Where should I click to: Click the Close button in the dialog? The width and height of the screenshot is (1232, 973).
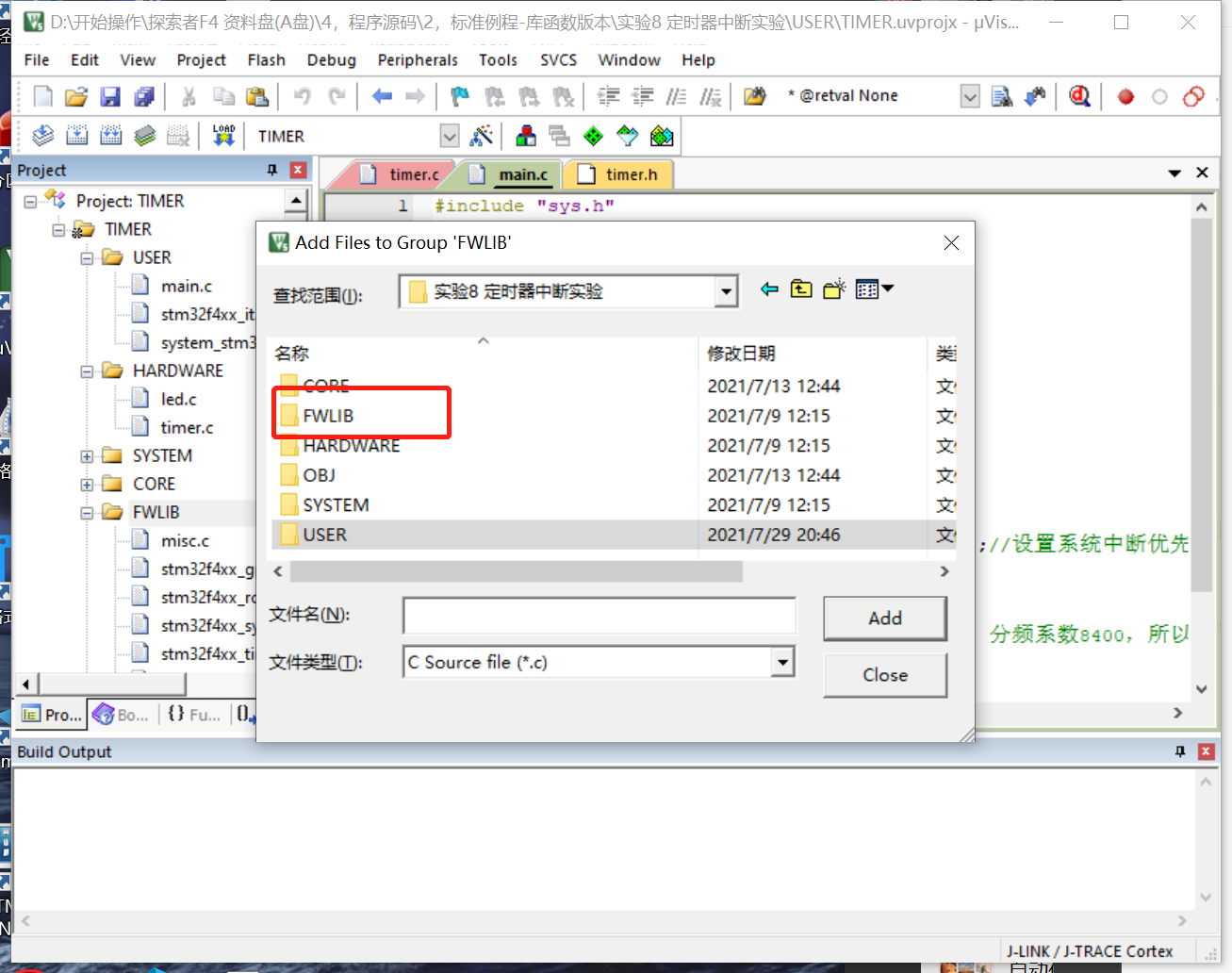tap(885, 675)
